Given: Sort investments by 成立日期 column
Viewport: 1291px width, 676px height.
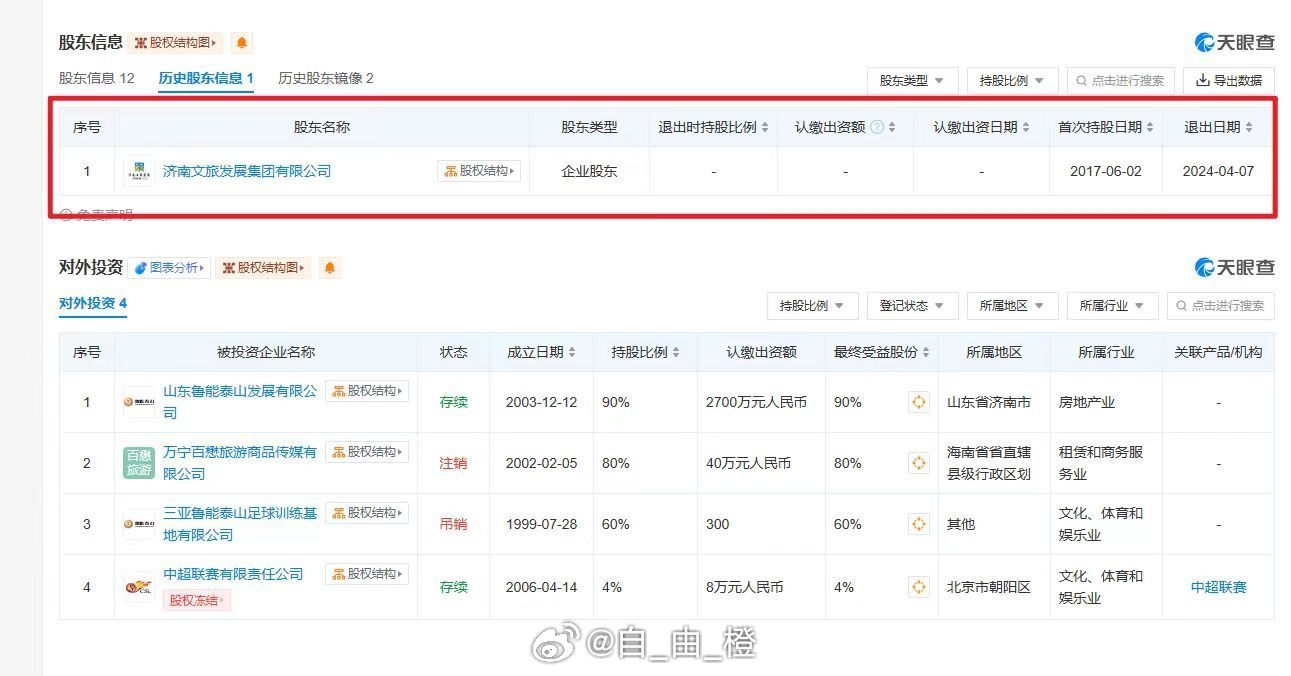Looking at the screenshot, I should pyautogui.click(x=541, y=352).
